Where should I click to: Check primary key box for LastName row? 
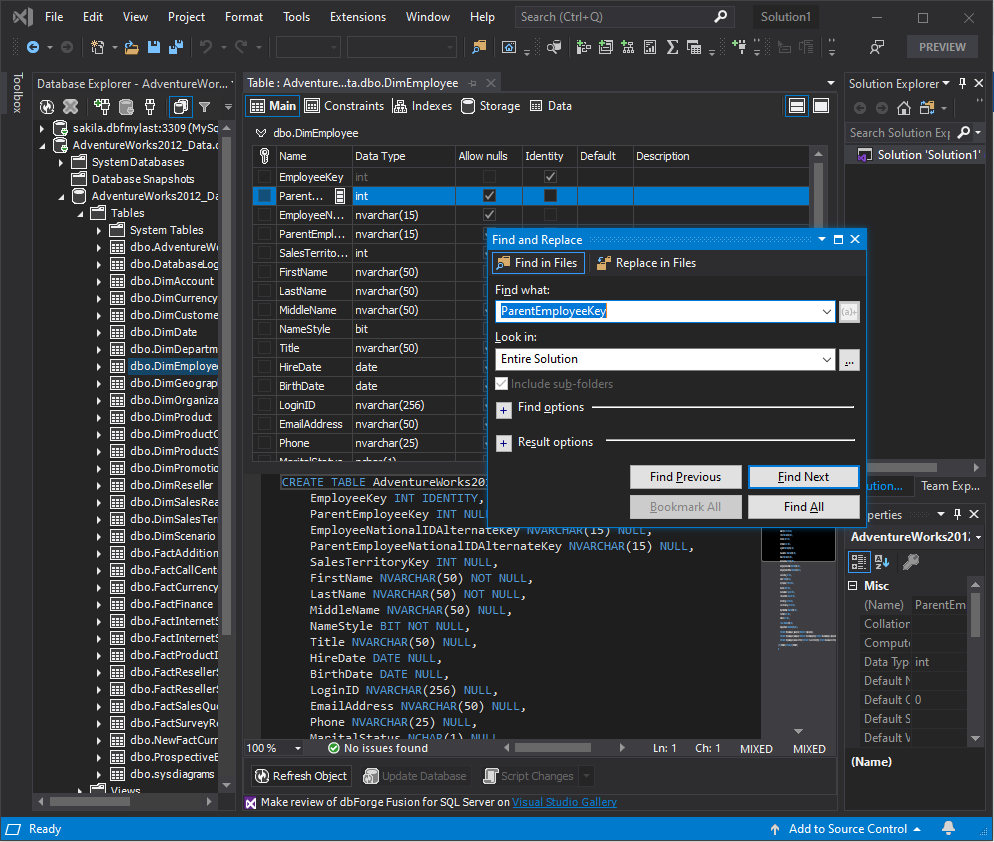(x=264, y=291)
